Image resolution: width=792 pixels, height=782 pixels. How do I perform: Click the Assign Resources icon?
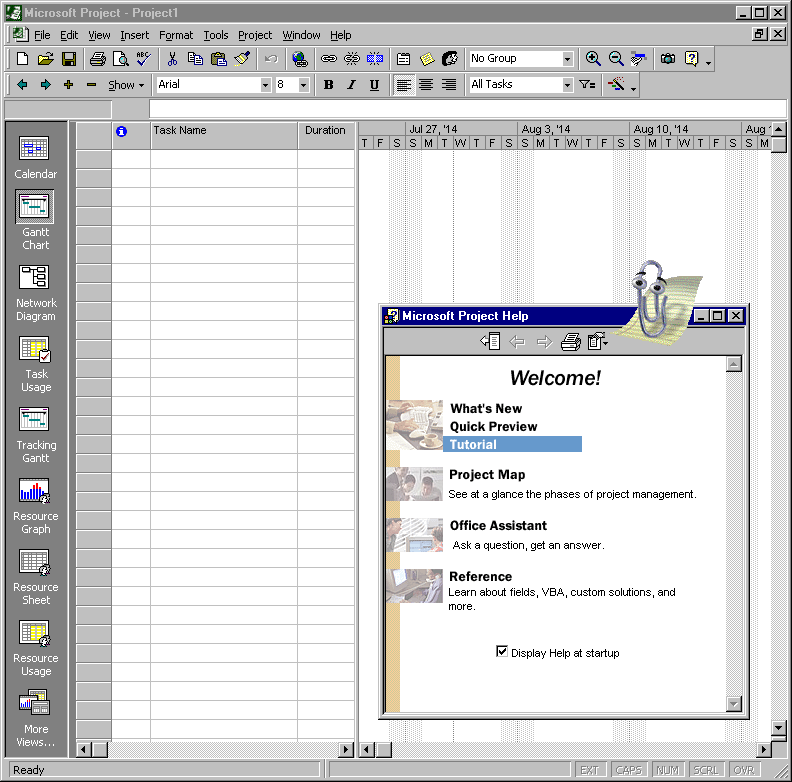pyautogui.click(x=450, y=59)
